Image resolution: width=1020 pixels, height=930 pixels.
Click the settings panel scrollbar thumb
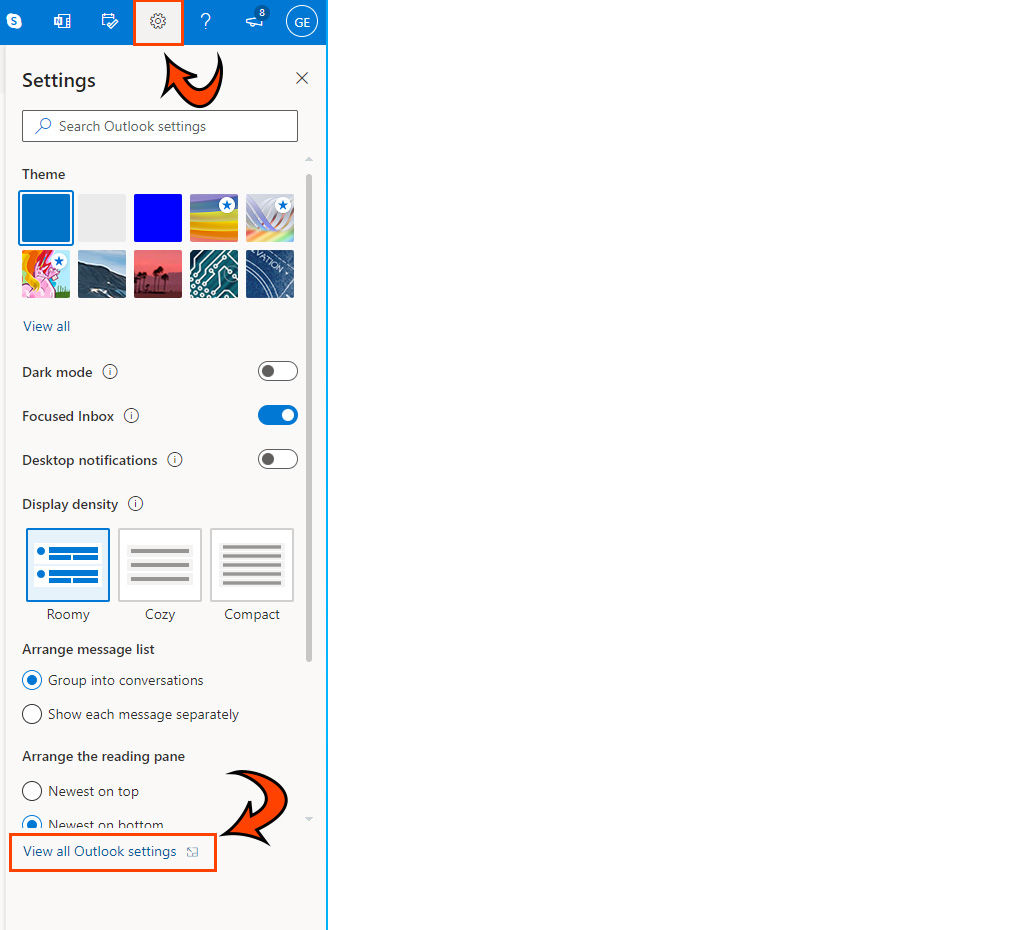pos(309,418)
